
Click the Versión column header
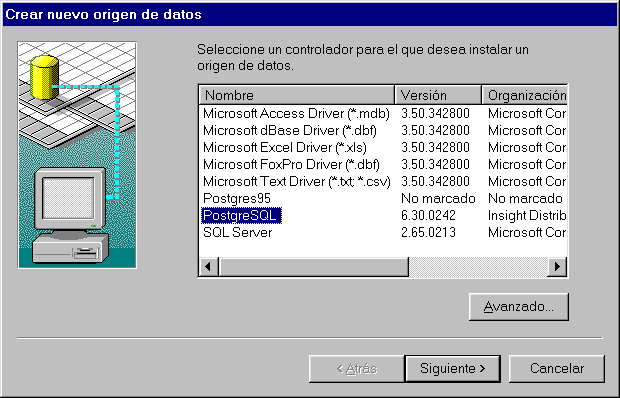tap(438, 95)
